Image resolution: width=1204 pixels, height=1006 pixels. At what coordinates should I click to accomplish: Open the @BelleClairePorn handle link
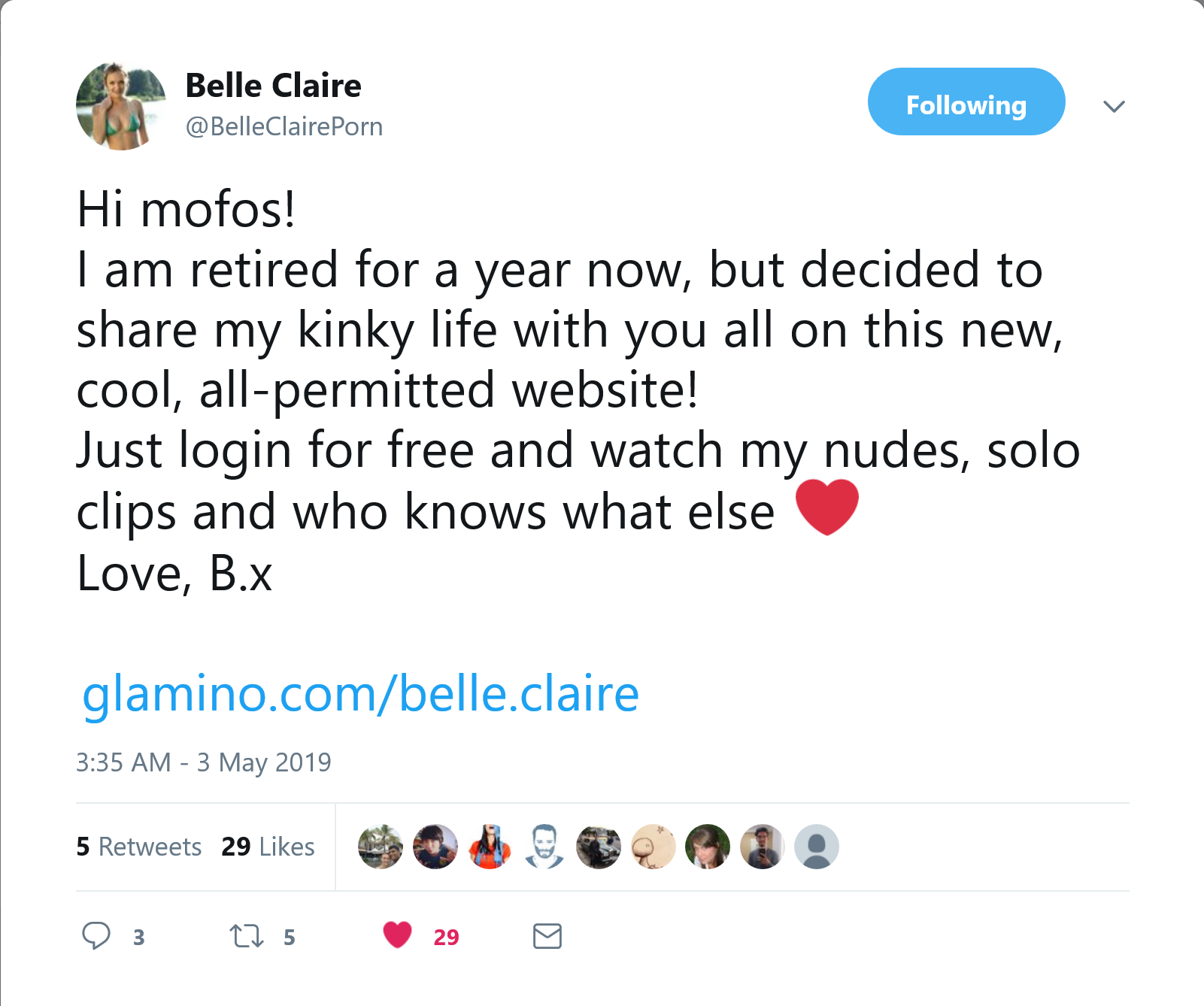[x=284, y=126]
